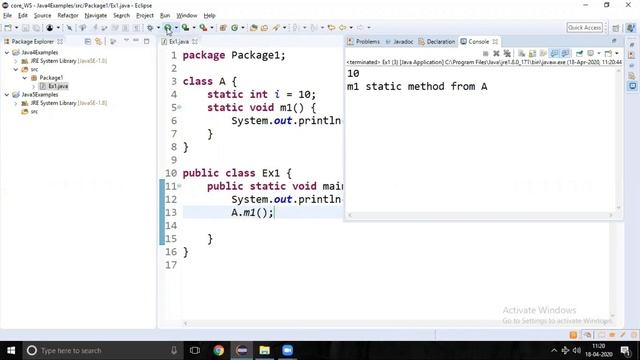Collapse the fold marker at code line 5
This screenshot has width=640, height=360.
click(x=179, y=107)
